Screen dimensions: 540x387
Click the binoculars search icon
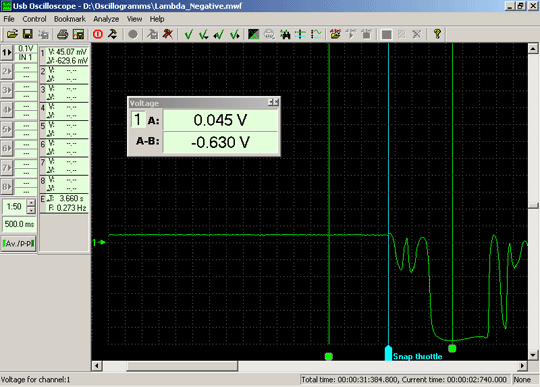pos(285,34)
